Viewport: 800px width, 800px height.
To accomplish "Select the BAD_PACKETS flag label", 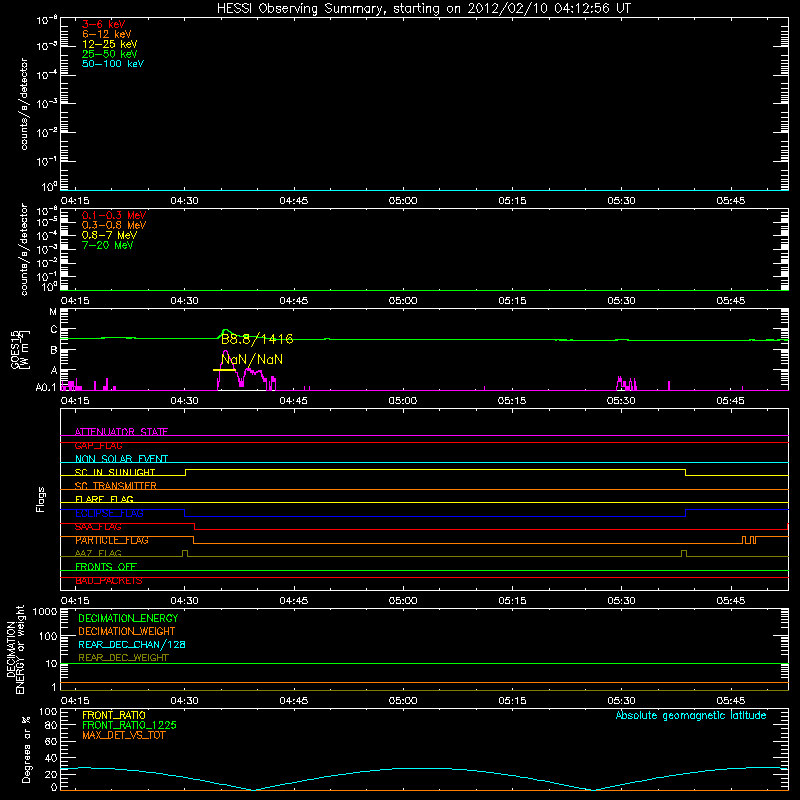I will (109, 581).
